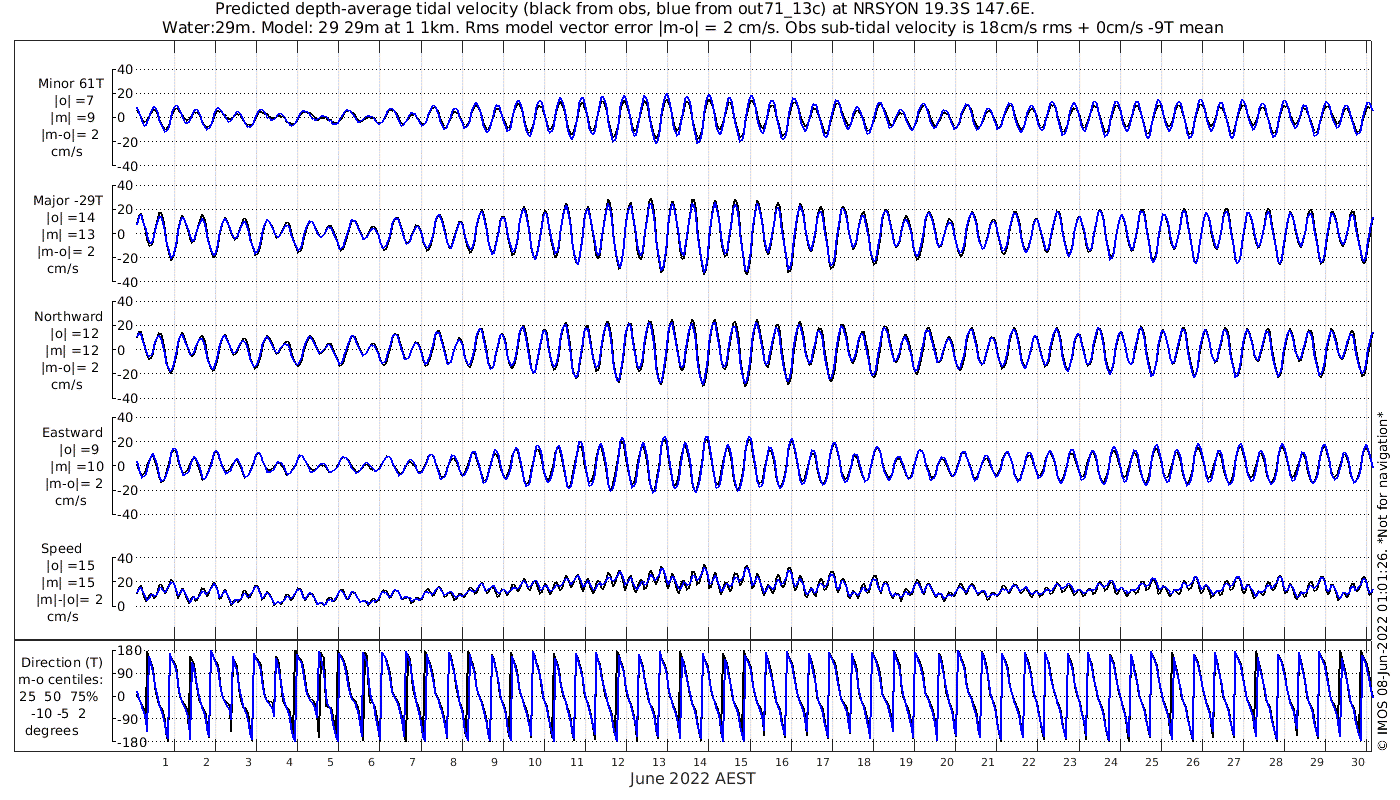1400x800 pixels.
Task: Click the "June 2022 AEST" x-axis label
Action: coord(693,779)
